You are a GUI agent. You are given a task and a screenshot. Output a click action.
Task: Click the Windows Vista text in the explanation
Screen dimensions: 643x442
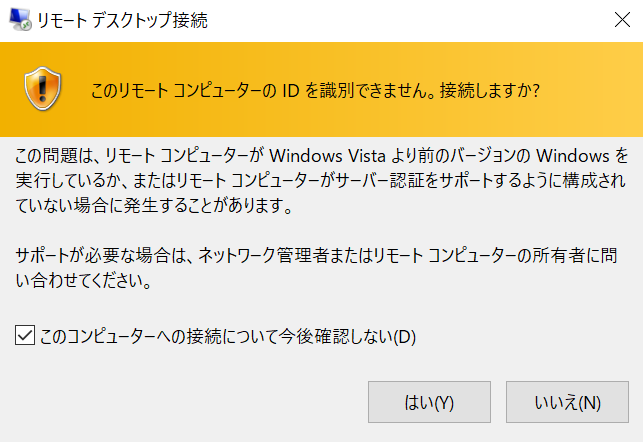327,156
